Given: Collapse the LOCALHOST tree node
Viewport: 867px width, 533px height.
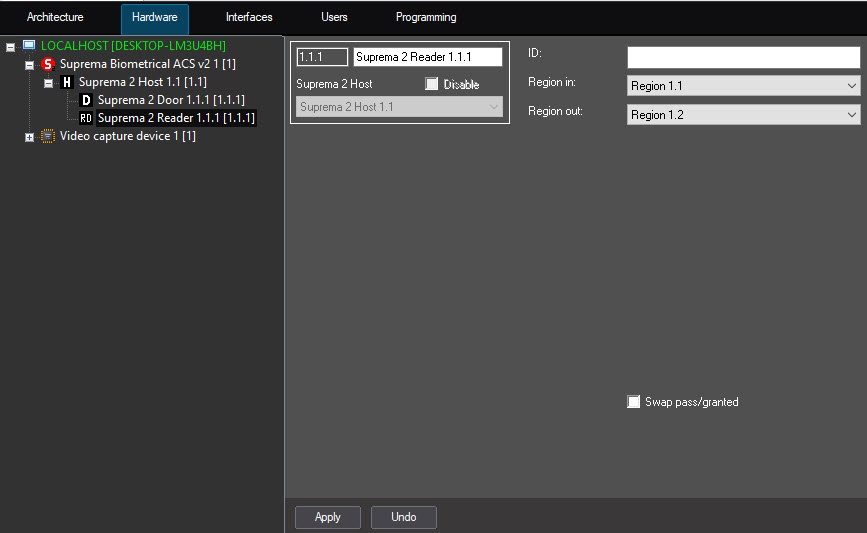Looking at the screenshot, I should [x=11, y=47].
